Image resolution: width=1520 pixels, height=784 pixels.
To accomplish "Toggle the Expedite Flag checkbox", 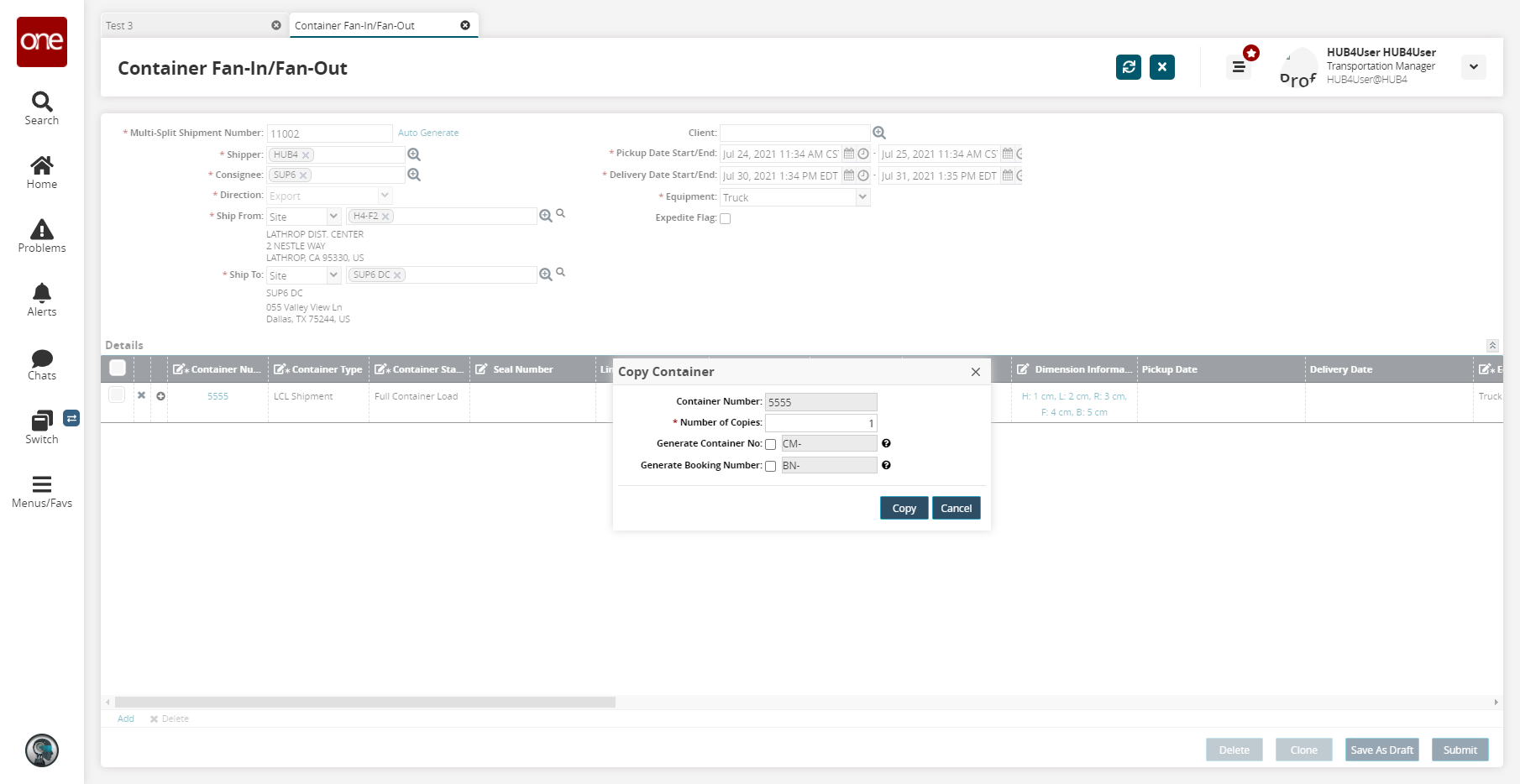I will 726,219.
